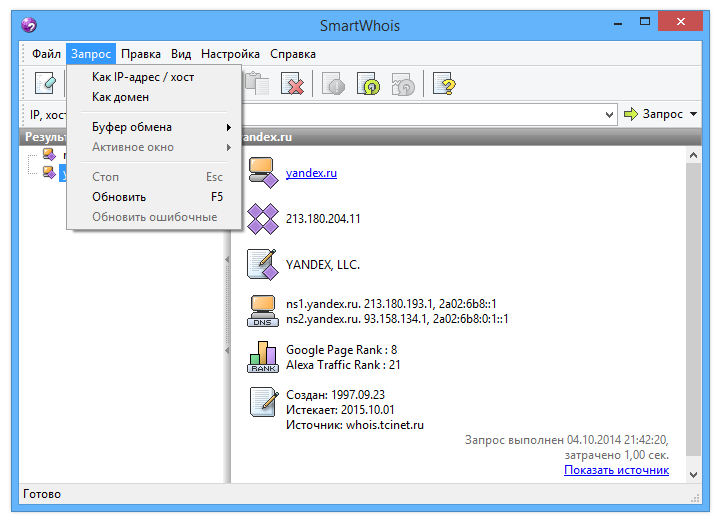Click the paste clipboard toolbar icon
The image size is (720, 529).
(257, 83)
